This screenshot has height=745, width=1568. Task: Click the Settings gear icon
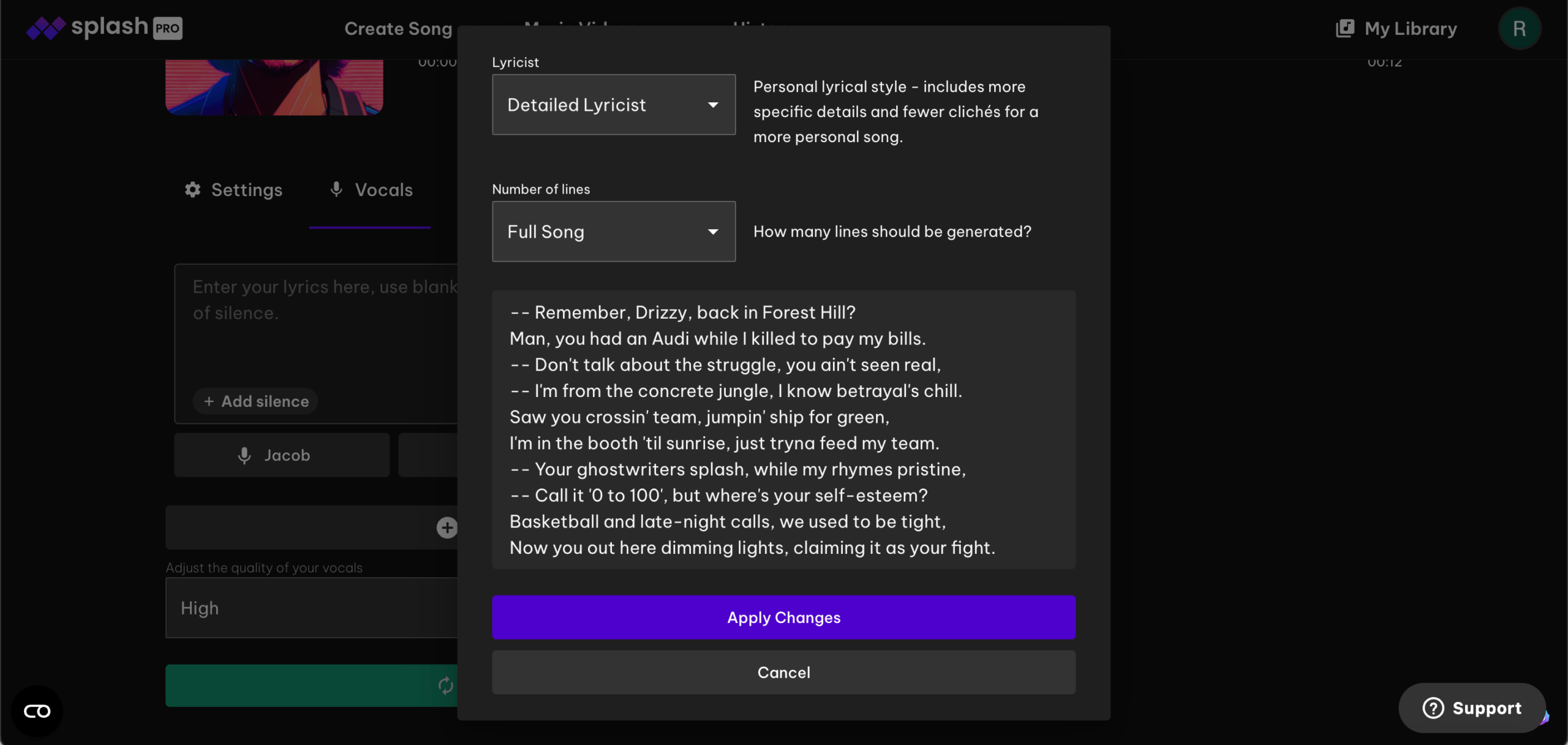[x=193, y=190]
